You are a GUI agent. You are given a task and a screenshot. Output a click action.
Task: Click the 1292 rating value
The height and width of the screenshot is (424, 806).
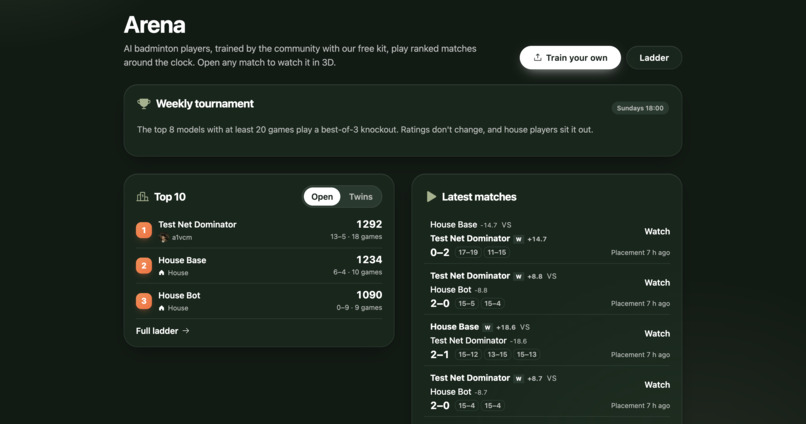pyautogui.click(x=369, y=224)
